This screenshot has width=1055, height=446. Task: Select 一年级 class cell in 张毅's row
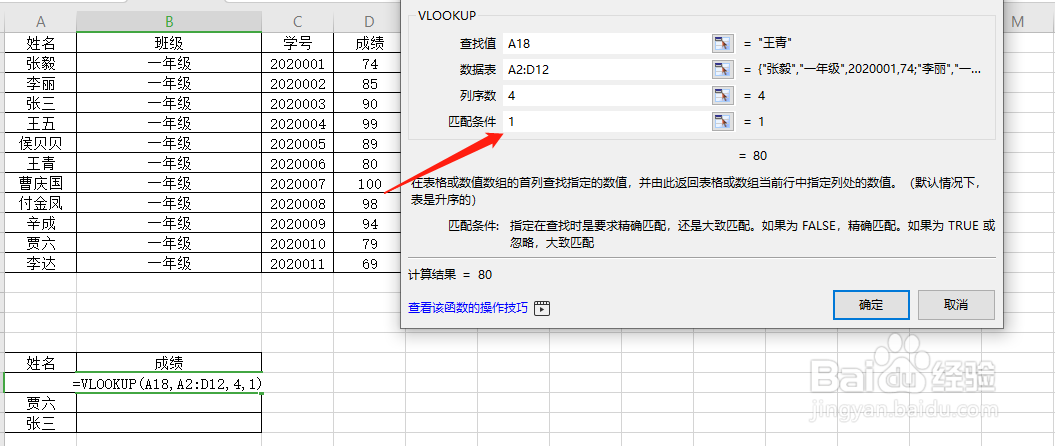pyautogui.click(x=169, y=64)
